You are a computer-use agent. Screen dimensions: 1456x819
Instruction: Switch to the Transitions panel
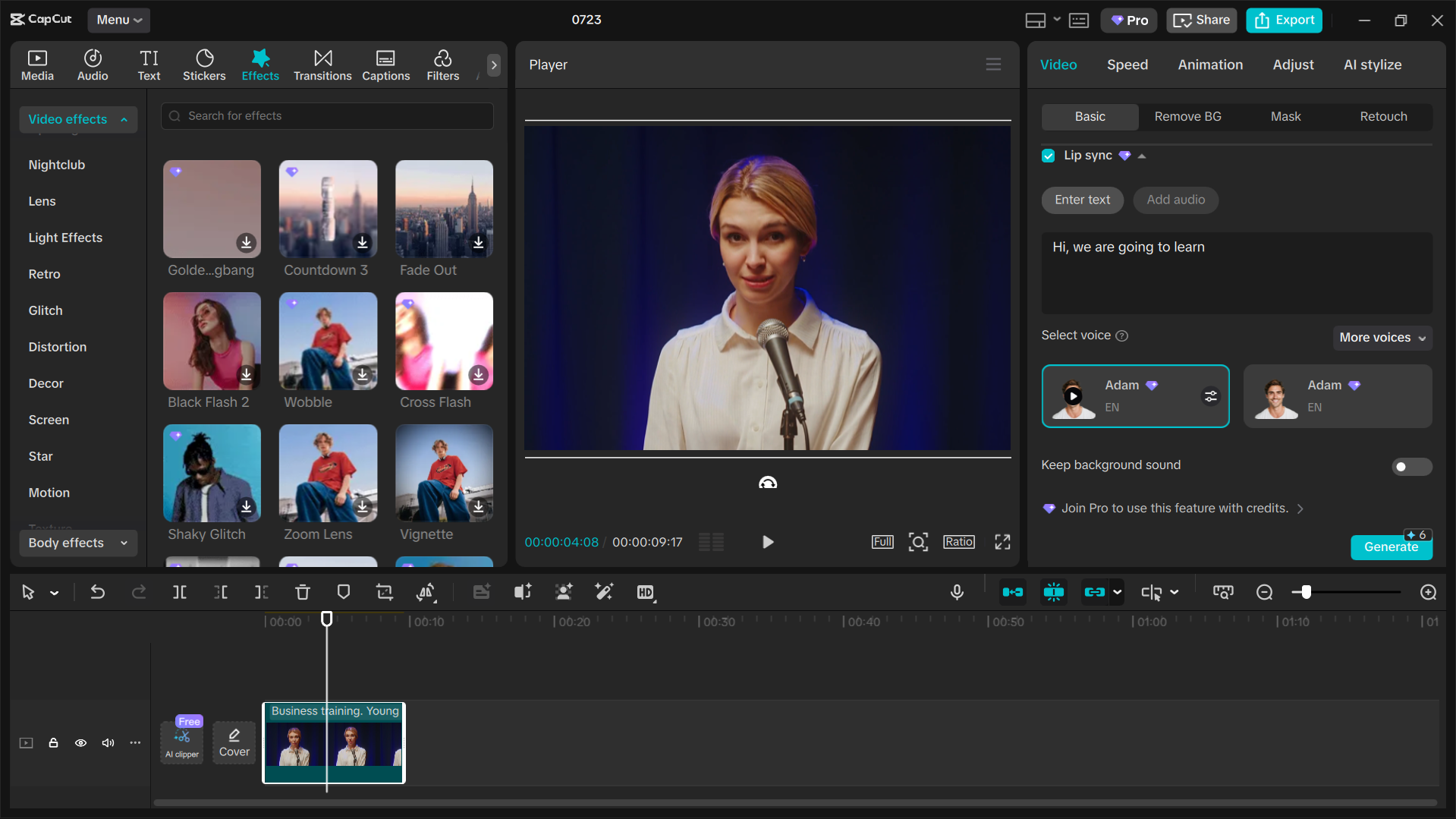(x=322, y=65)
